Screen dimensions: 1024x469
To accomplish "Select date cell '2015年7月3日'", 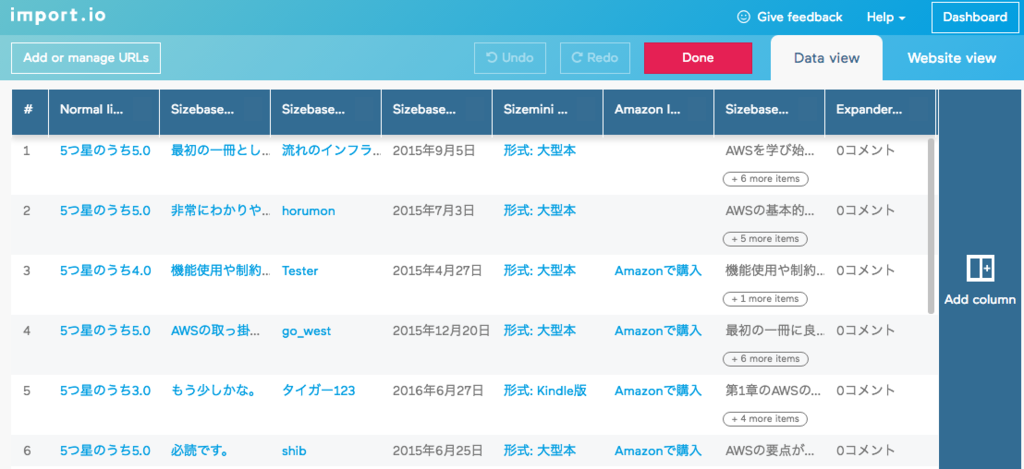I will coord(434,211).
